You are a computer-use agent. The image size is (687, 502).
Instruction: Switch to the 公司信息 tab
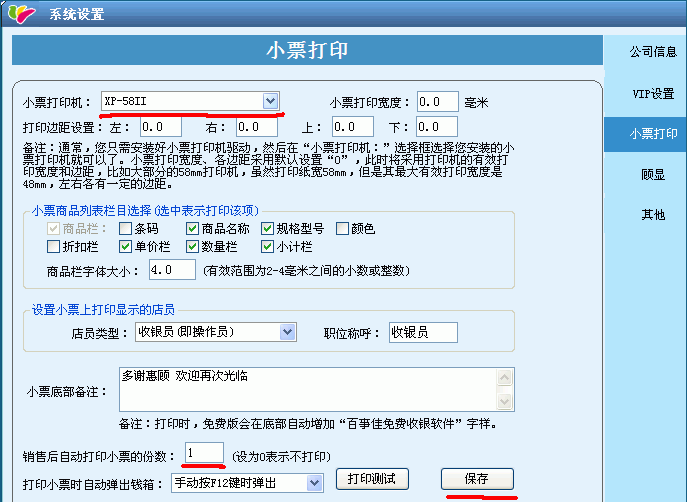click(645, 52)
